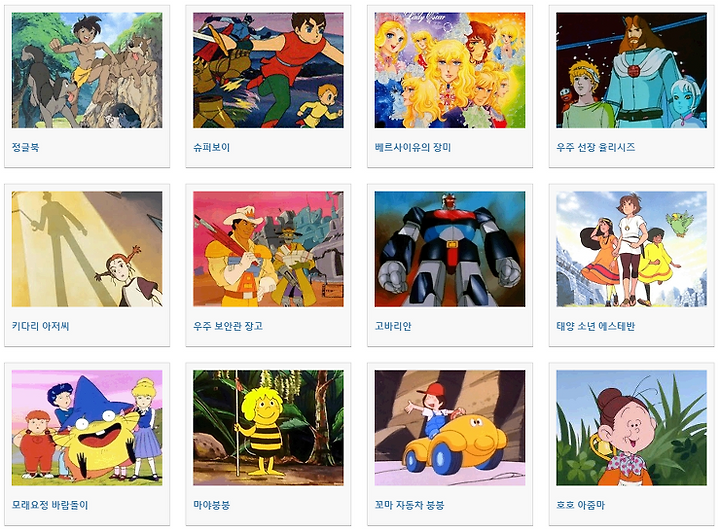Image resolution: width=720 pixels, height=532 pixels.
Task: Click the 슈퍼보이 text link
Action: [211, 147]
